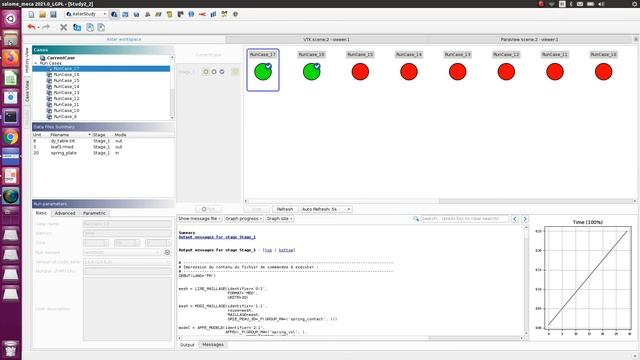Select RunCase_16 in the Cases tree

point(66,75)
